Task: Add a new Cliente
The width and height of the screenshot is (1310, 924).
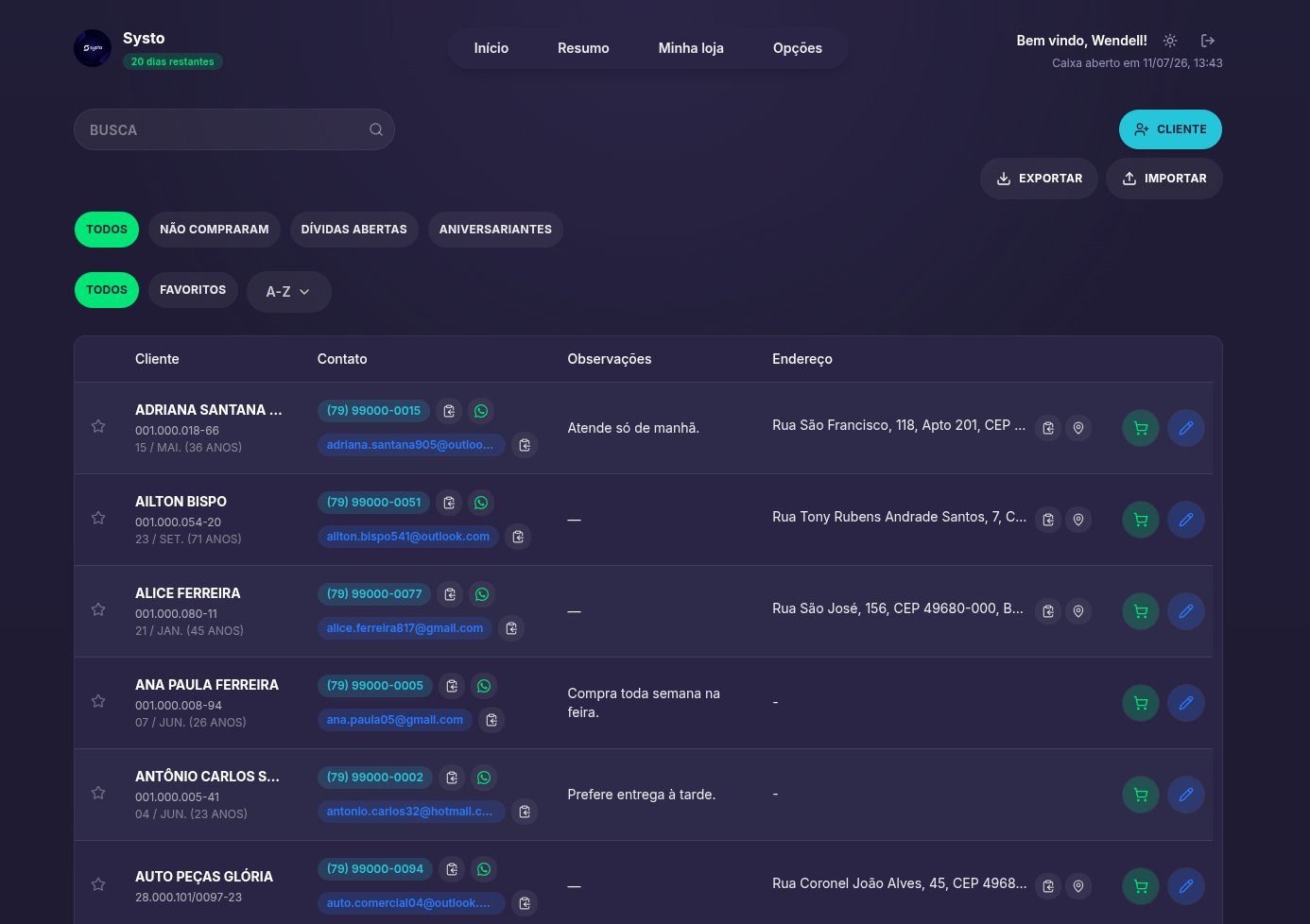Action: (1170, 129)
